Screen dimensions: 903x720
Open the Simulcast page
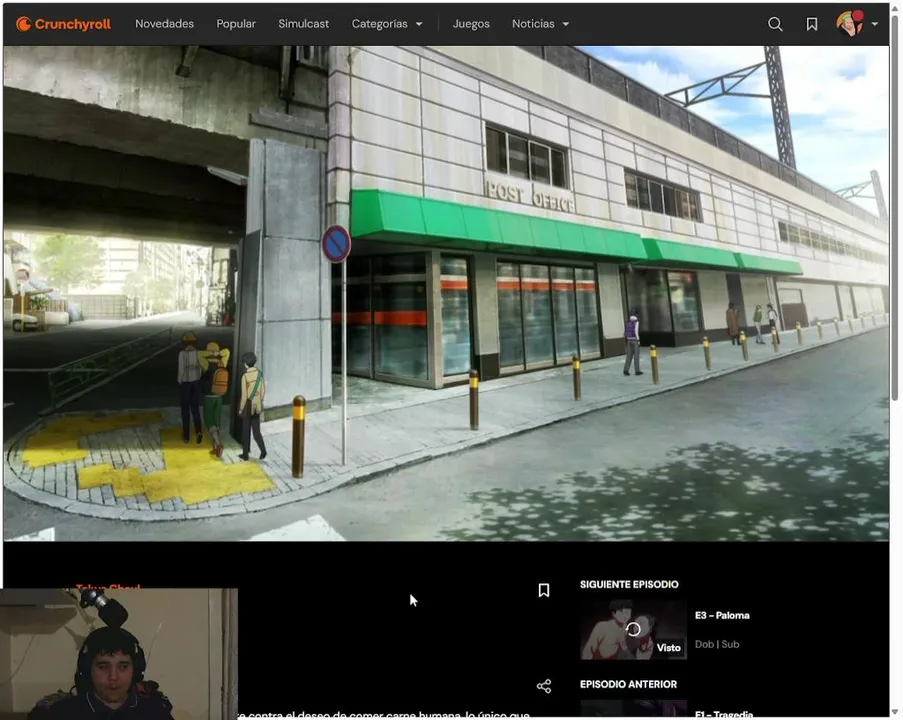click(303, 24)
